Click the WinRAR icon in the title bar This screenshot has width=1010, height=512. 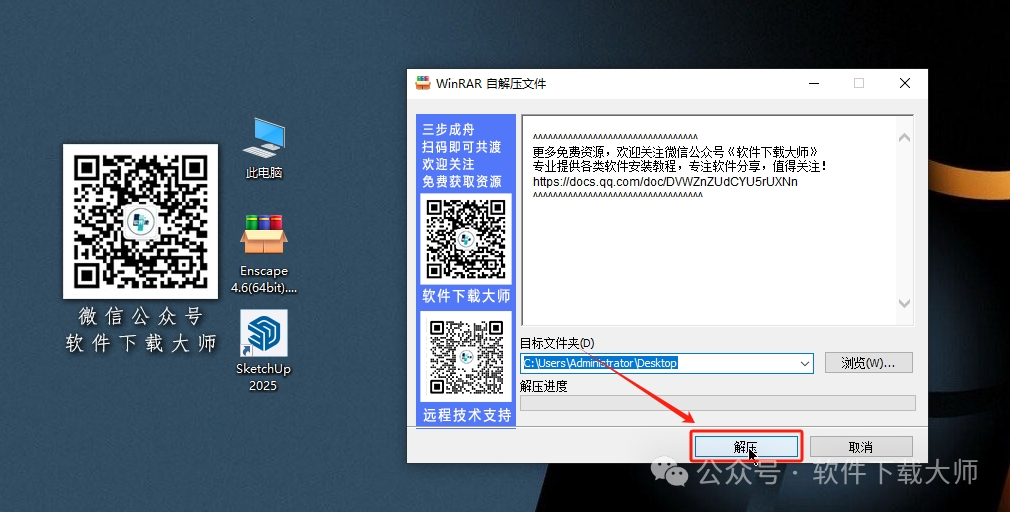tap(423, 83)
